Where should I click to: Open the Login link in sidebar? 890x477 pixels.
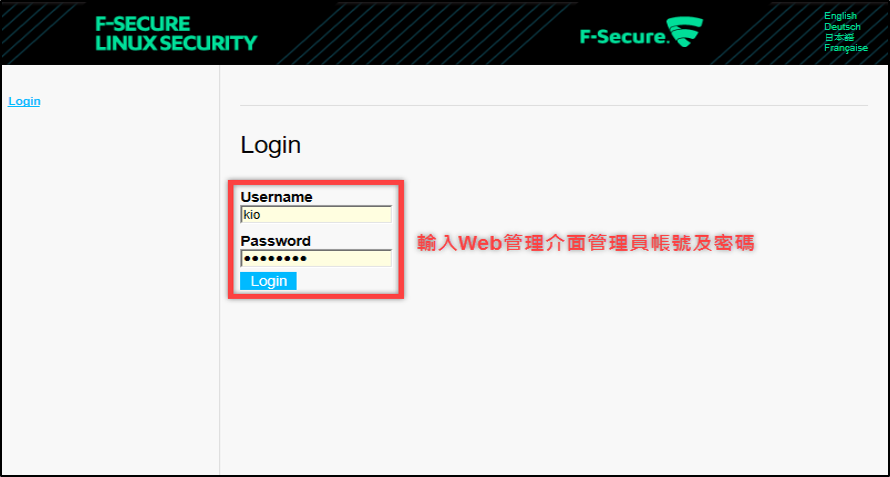pyautogui.click(x=24, y=101)
